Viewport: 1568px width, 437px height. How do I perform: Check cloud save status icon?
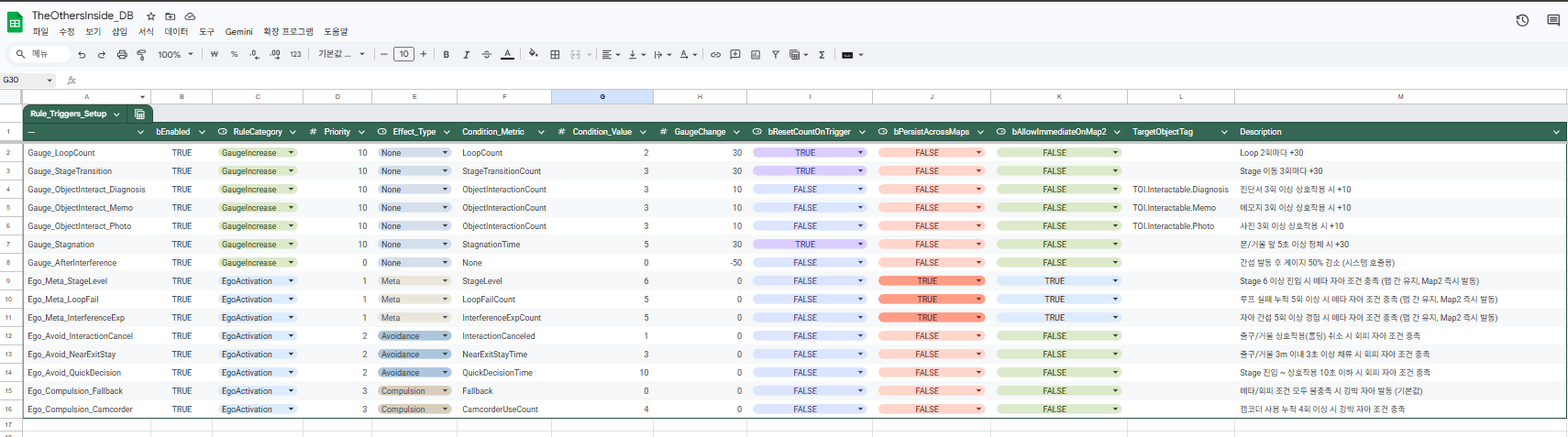pos(190,16)
